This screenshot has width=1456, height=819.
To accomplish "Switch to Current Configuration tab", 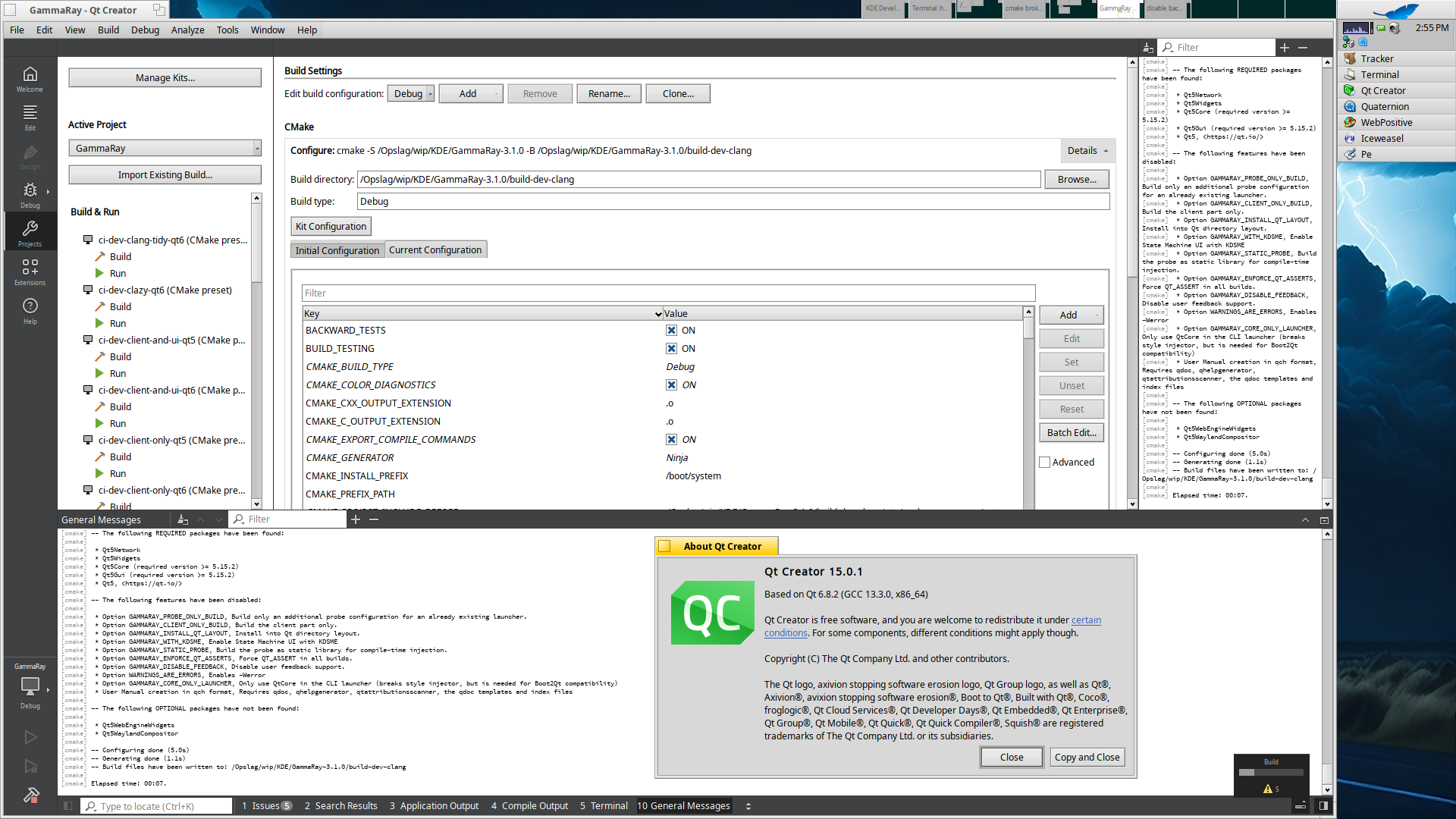I will pyautogui.click(x=435, y=250).
